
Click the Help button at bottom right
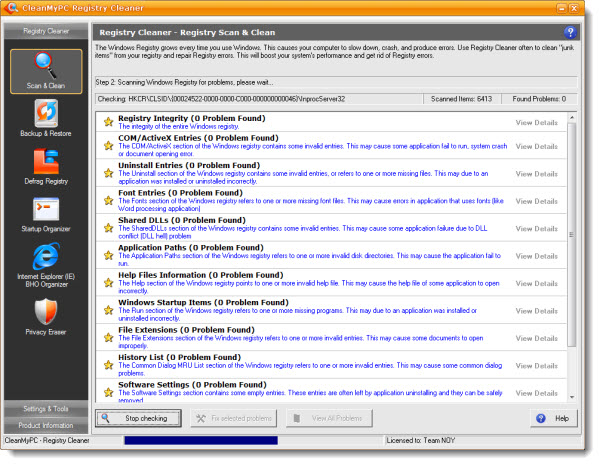pos(553,418)
